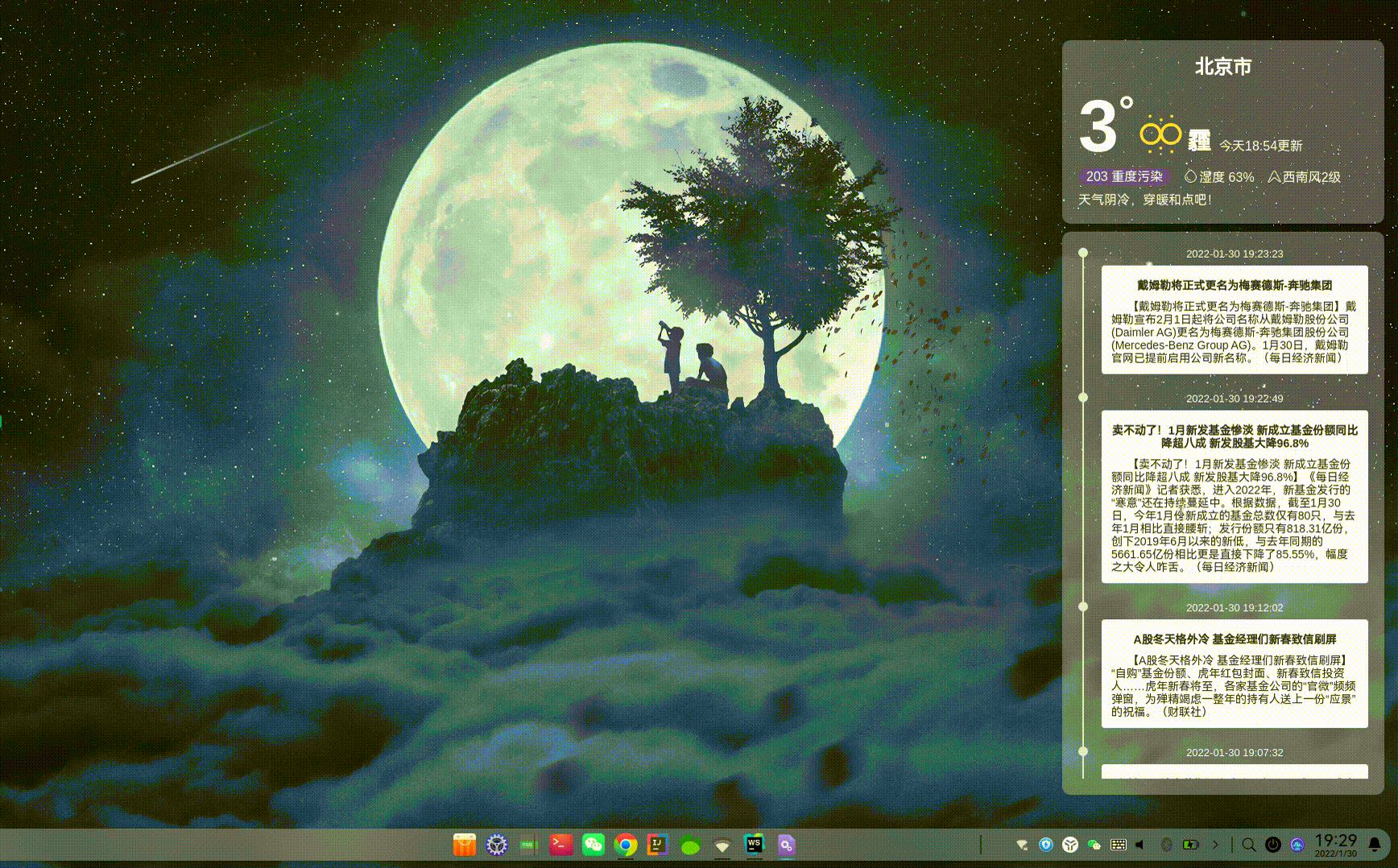1398x868 pixels.
Task: Open the A股冬天格外冷 news article
Action: pos(1234,639)
